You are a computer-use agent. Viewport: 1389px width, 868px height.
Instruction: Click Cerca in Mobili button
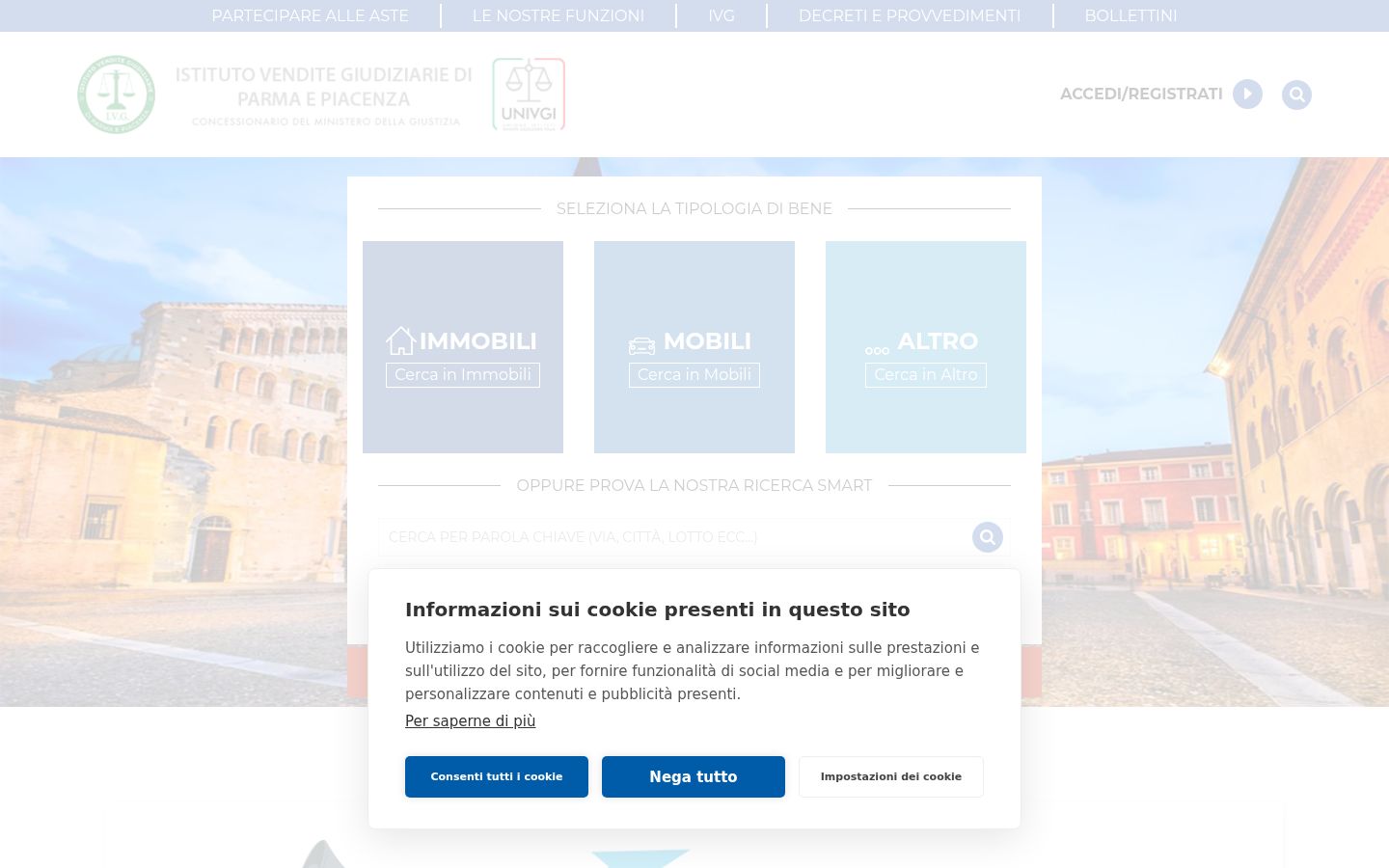click(x=694, y=375)
